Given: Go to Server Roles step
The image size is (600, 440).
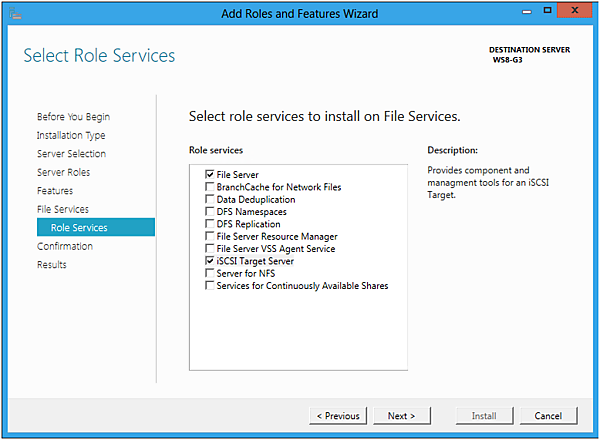Looking at the screenshot, I should (64, 172).
